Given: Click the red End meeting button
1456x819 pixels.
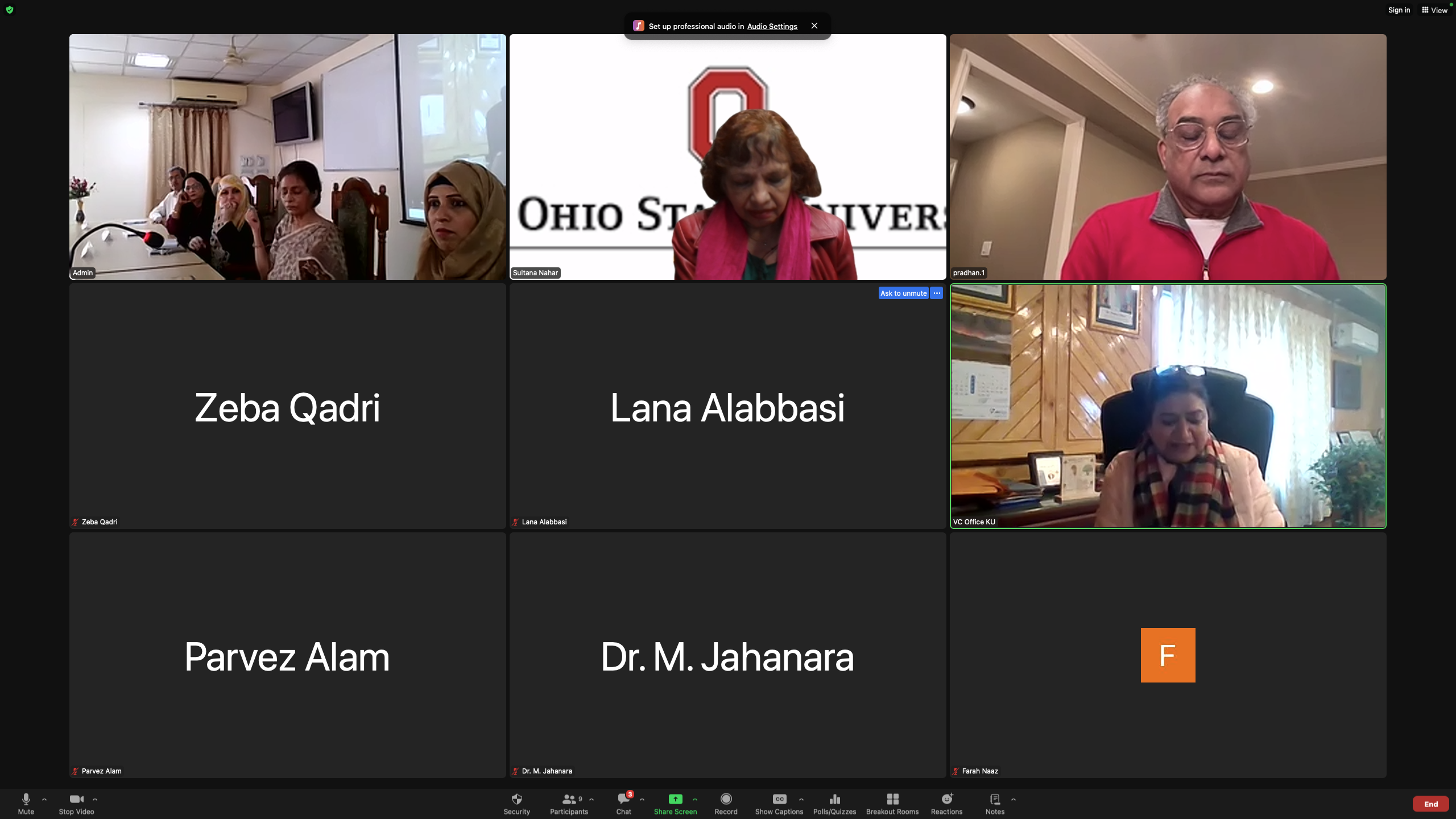Looking at the screenshot, I should tap(1430, 804).
